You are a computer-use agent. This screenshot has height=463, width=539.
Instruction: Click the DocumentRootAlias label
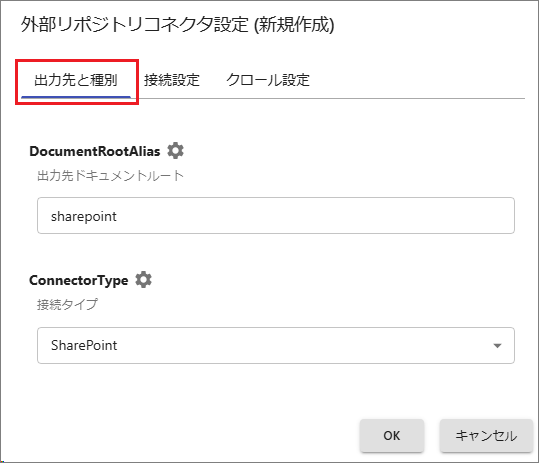[95, 151]
